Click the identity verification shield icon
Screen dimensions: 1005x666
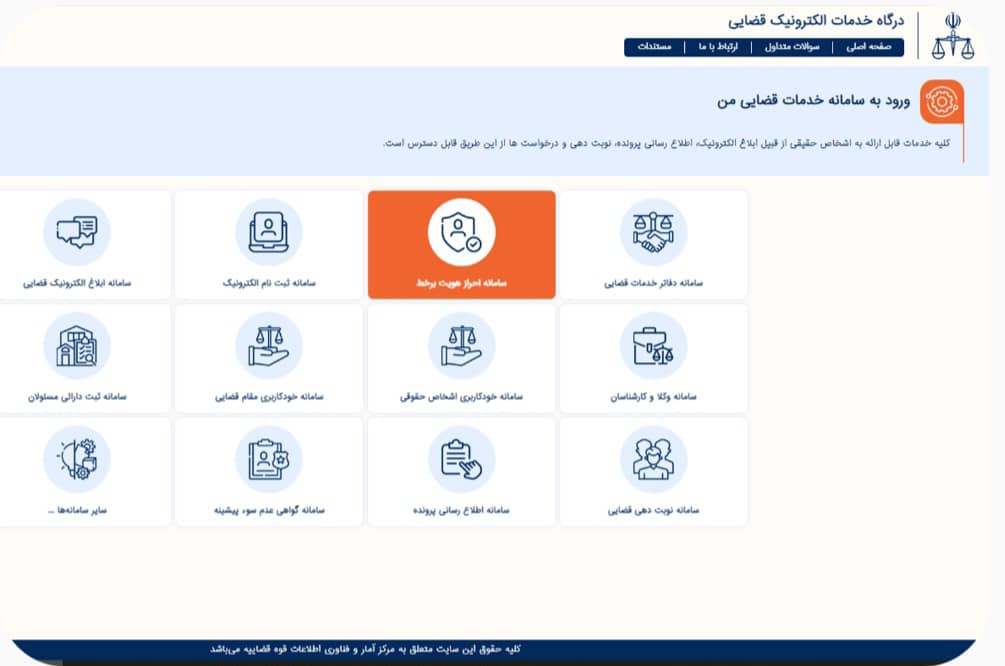tap(461, 232)
